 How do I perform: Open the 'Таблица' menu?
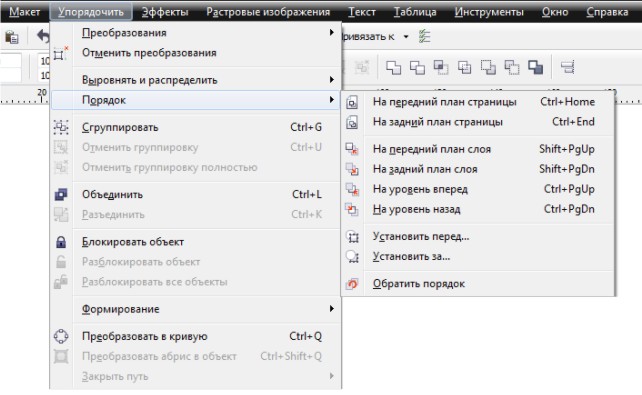[x=415, y=12]
